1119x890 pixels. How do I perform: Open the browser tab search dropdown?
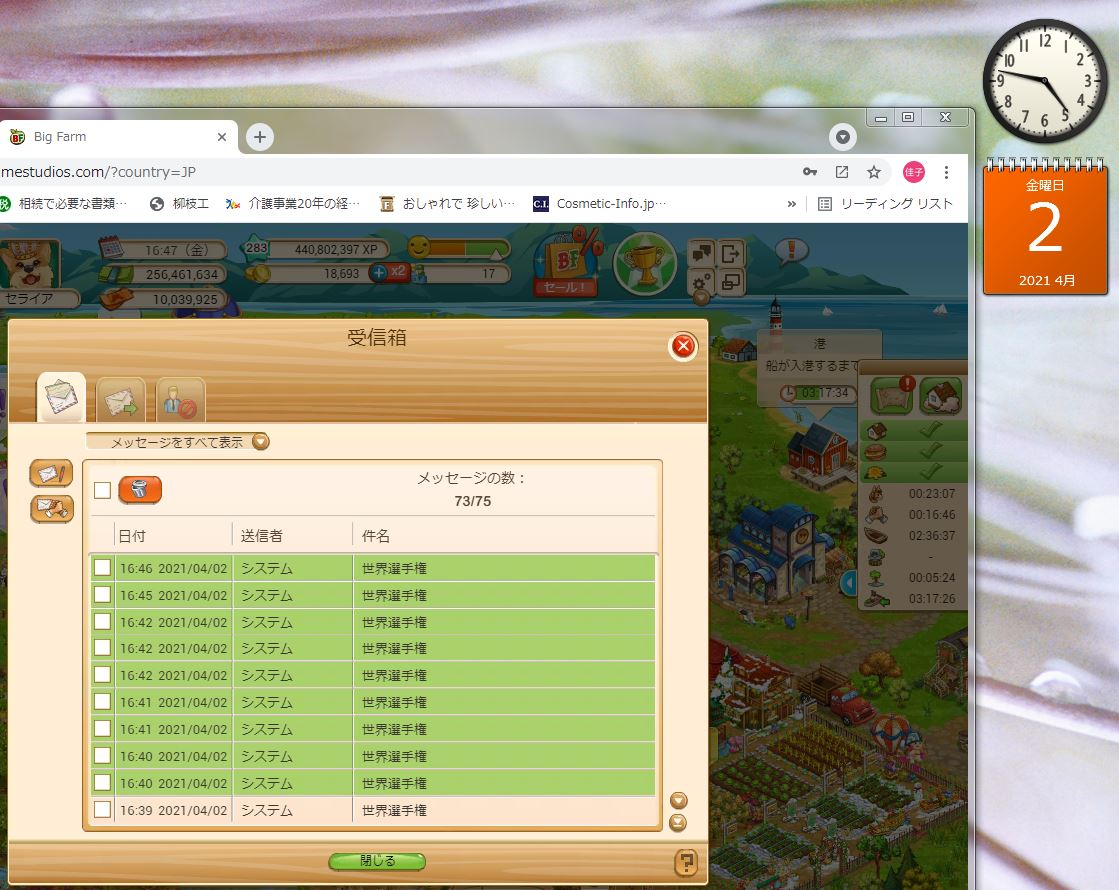pos(843,137)
